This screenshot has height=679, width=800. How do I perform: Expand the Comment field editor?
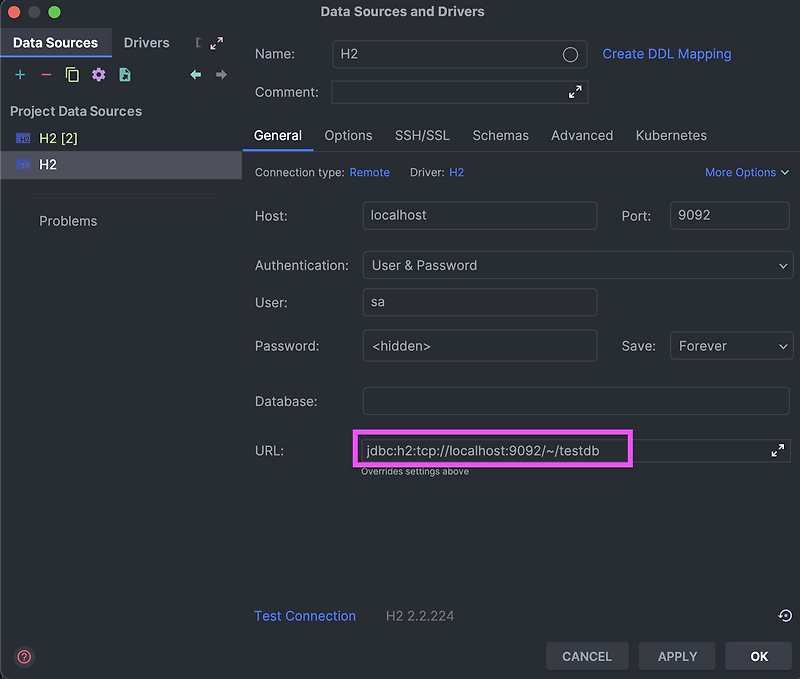tap(575, 92)
